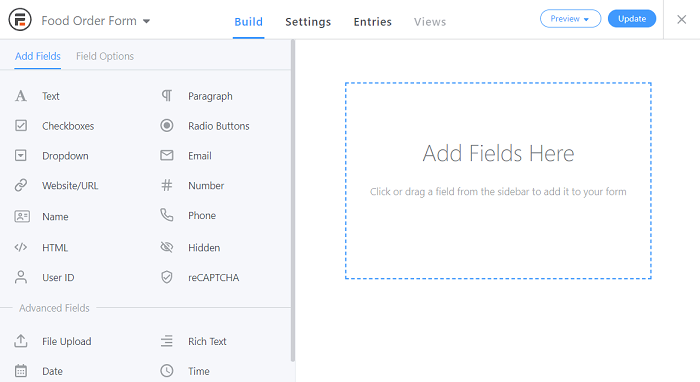700x382 pixels.
Task: Click the Website/URL link icon
Action: click(21, 185)
